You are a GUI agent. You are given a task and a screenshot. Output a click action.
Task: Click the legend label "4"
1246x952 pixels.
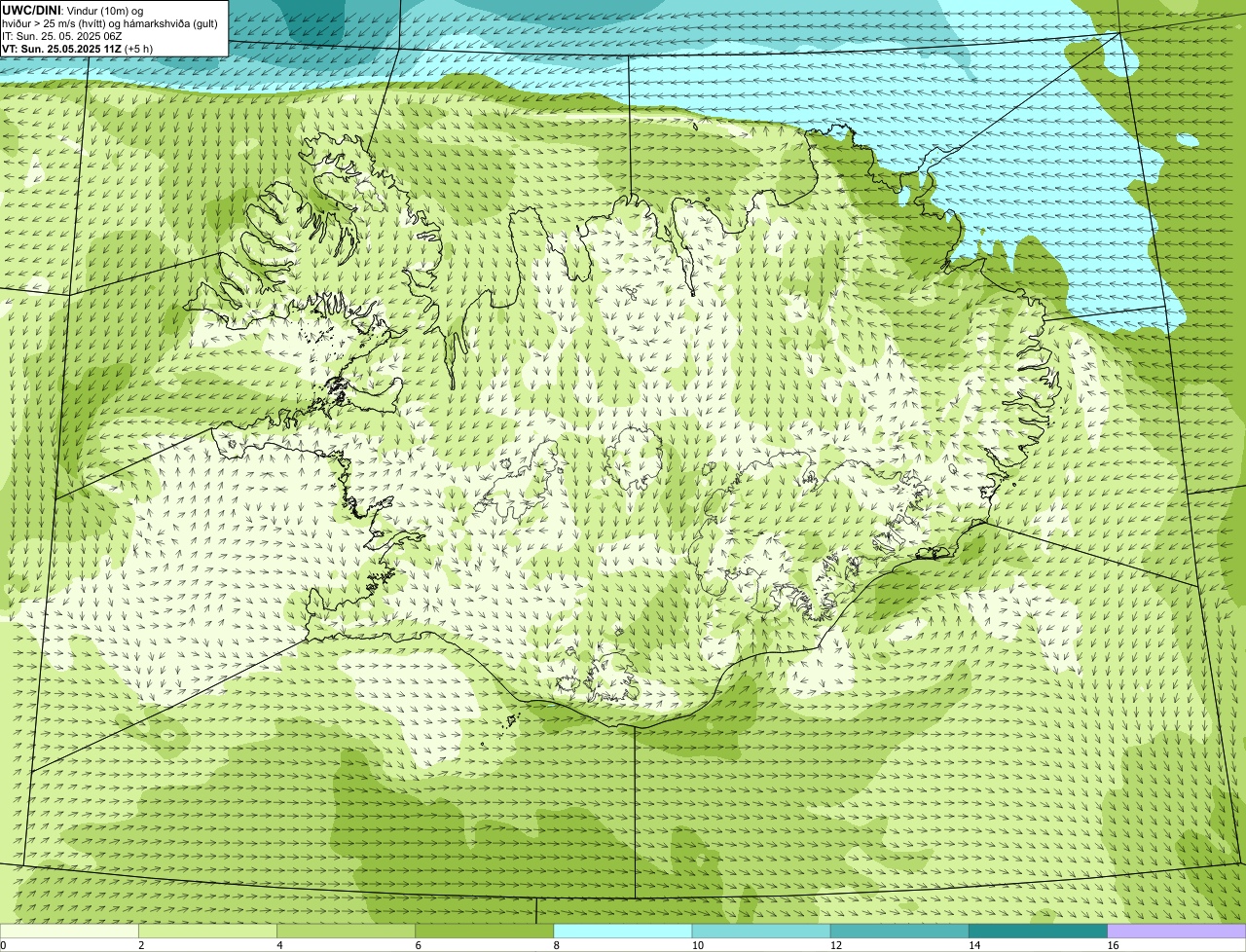(x=279, y=945)
